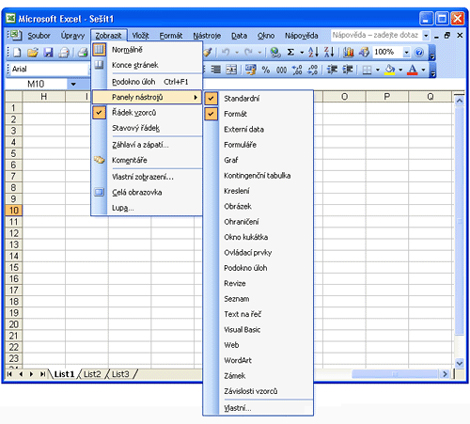
Task: Open the Borders dropdown arrow
Action: pyautogui.click(x=378, y=70)
